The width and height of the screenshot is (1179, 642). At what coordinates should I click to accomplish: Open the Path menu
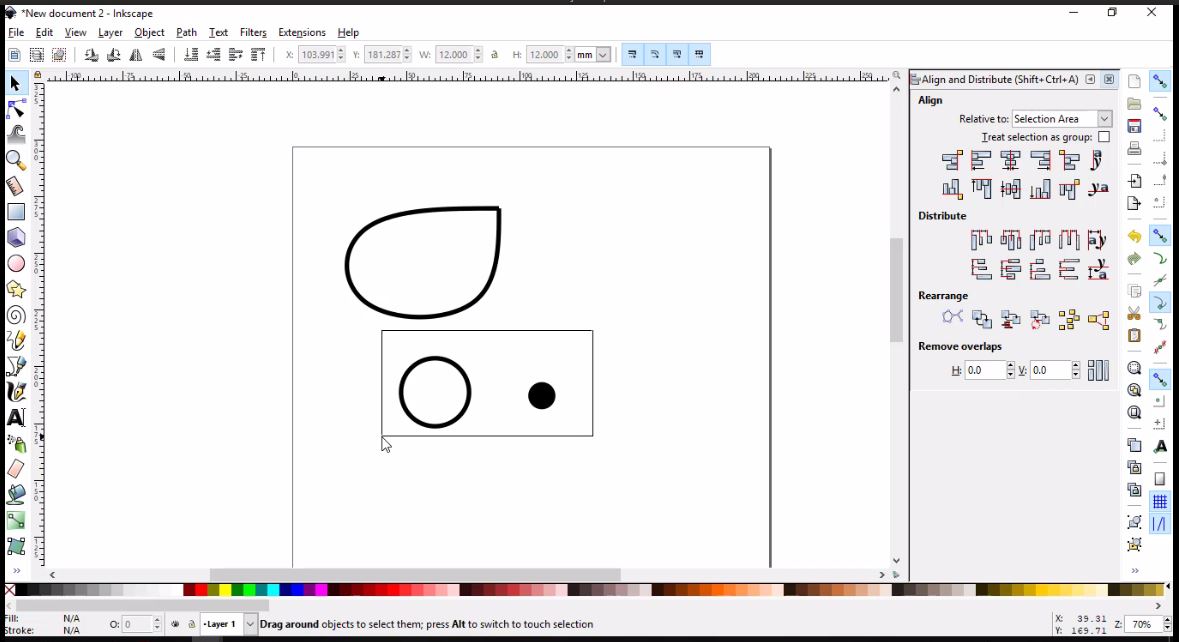point(186,32)
